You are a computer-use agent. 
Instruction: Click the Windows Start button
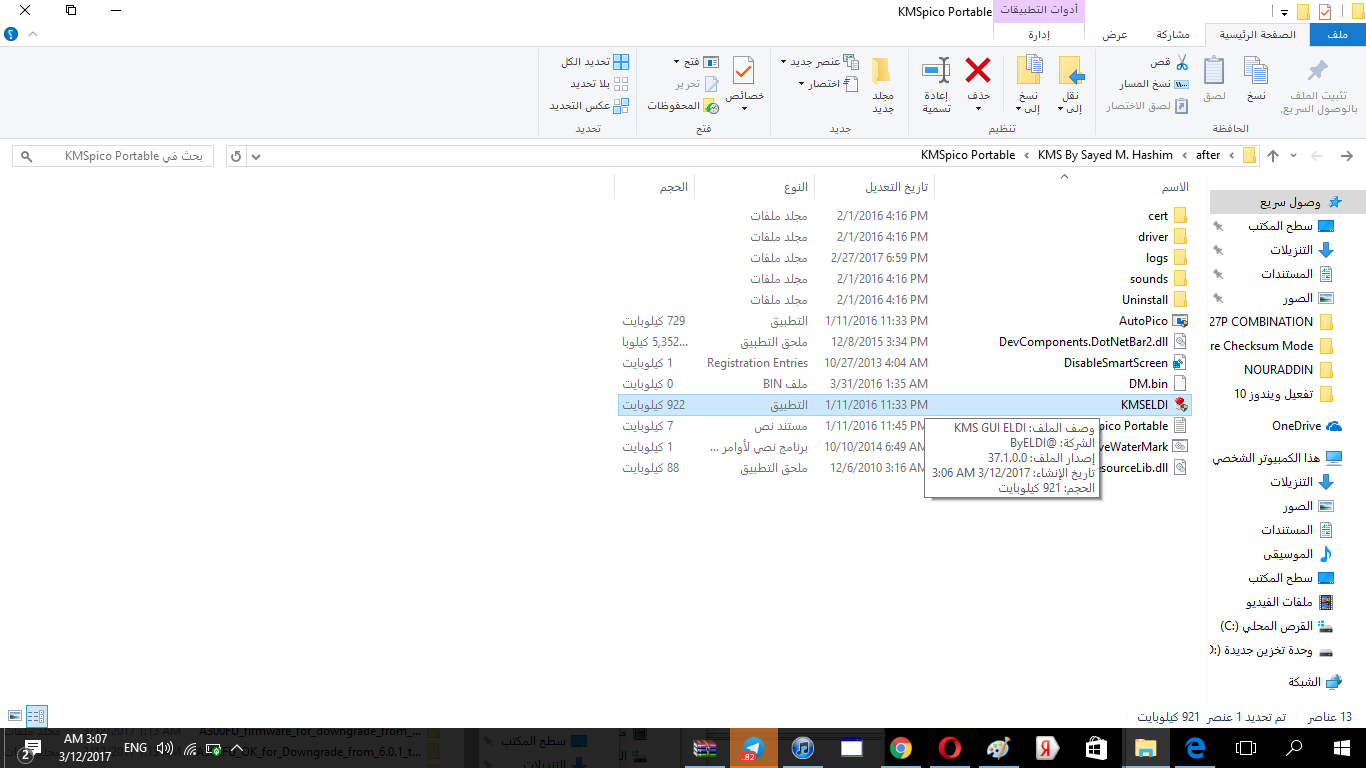[x=1343, y=748]
